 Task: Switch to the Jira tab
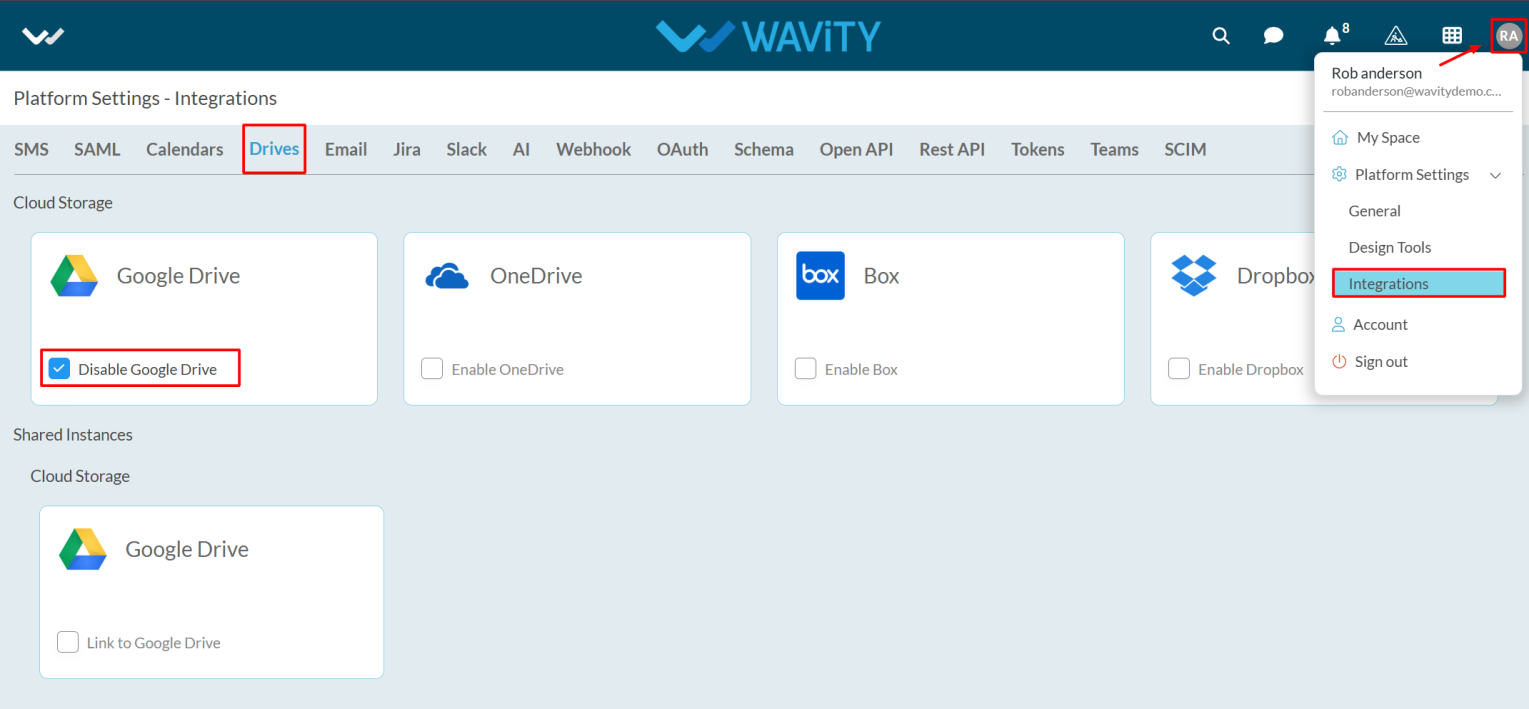[x=407, y=149]
